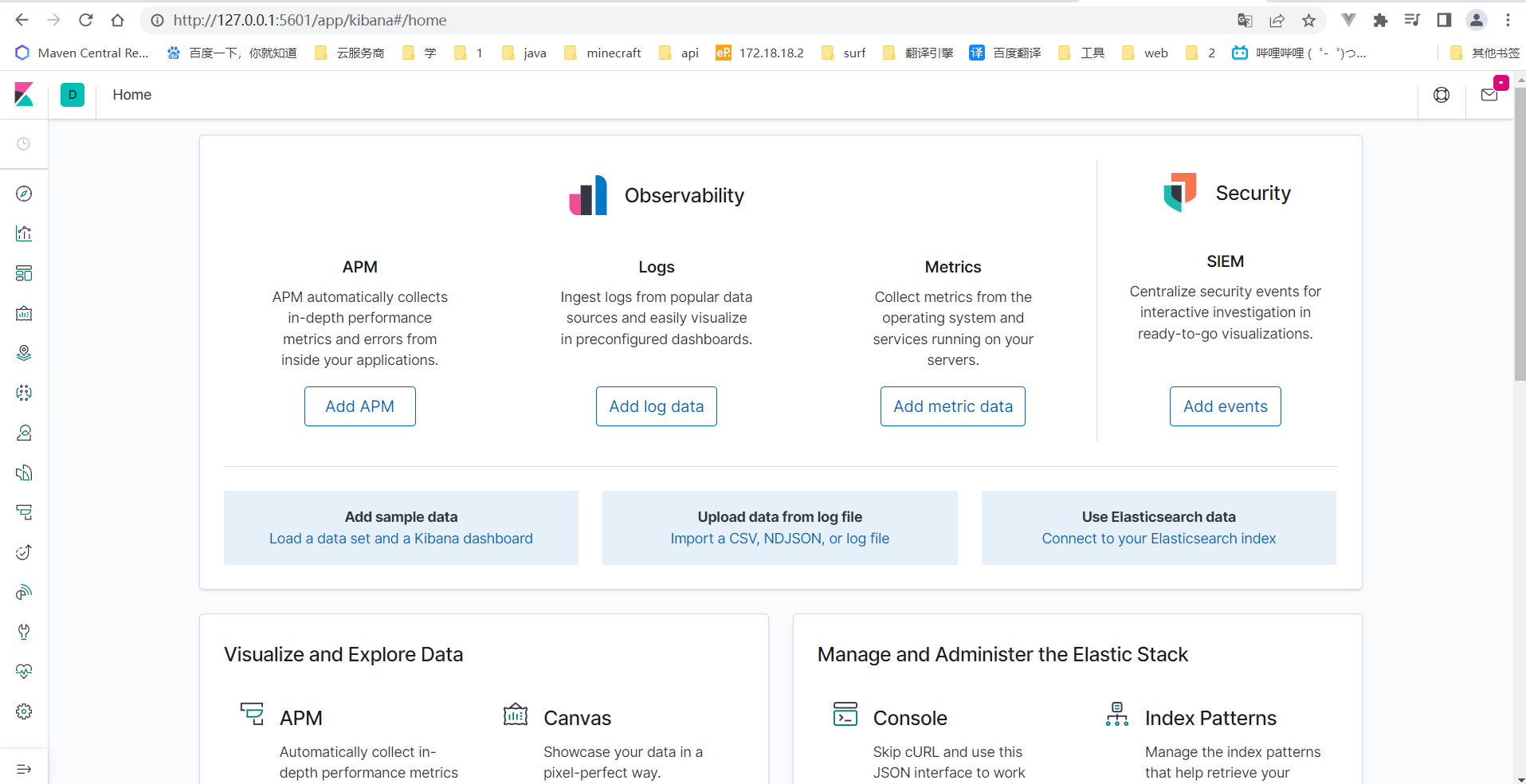The height and width of the screenshot is (784, 1526).
Task: Open Metrics icon in sidebar
Action: [24, 433]
